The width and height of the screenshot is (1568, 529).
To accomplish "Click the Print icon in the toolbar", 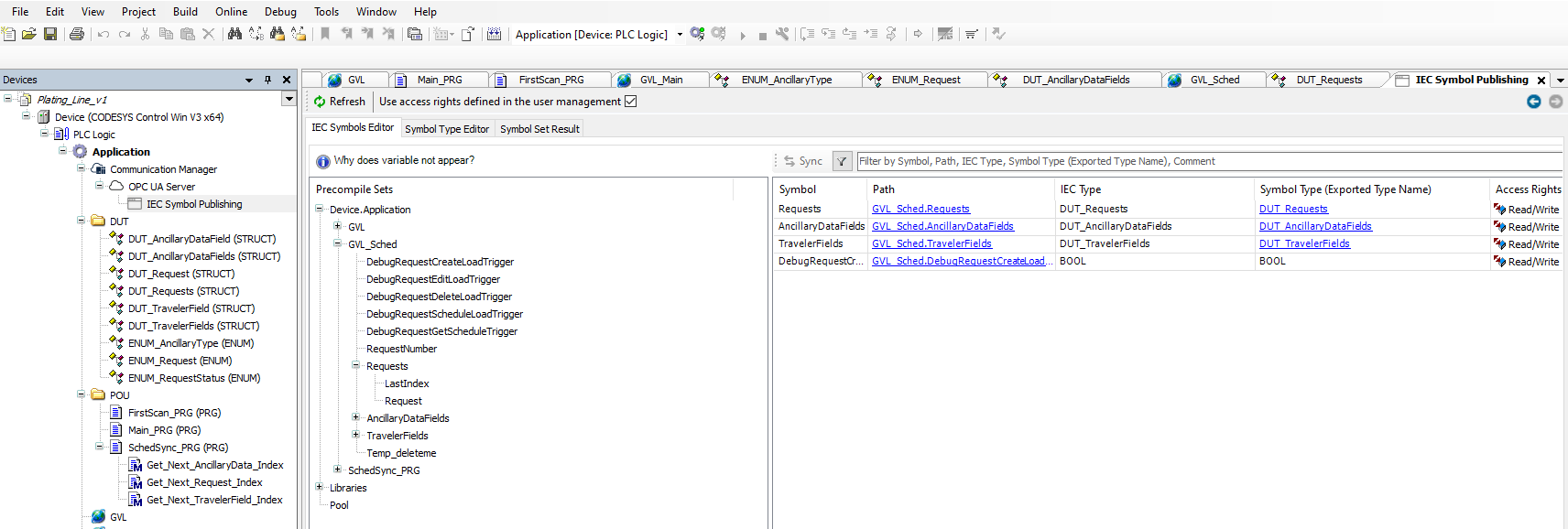I will tap(77, 34).
